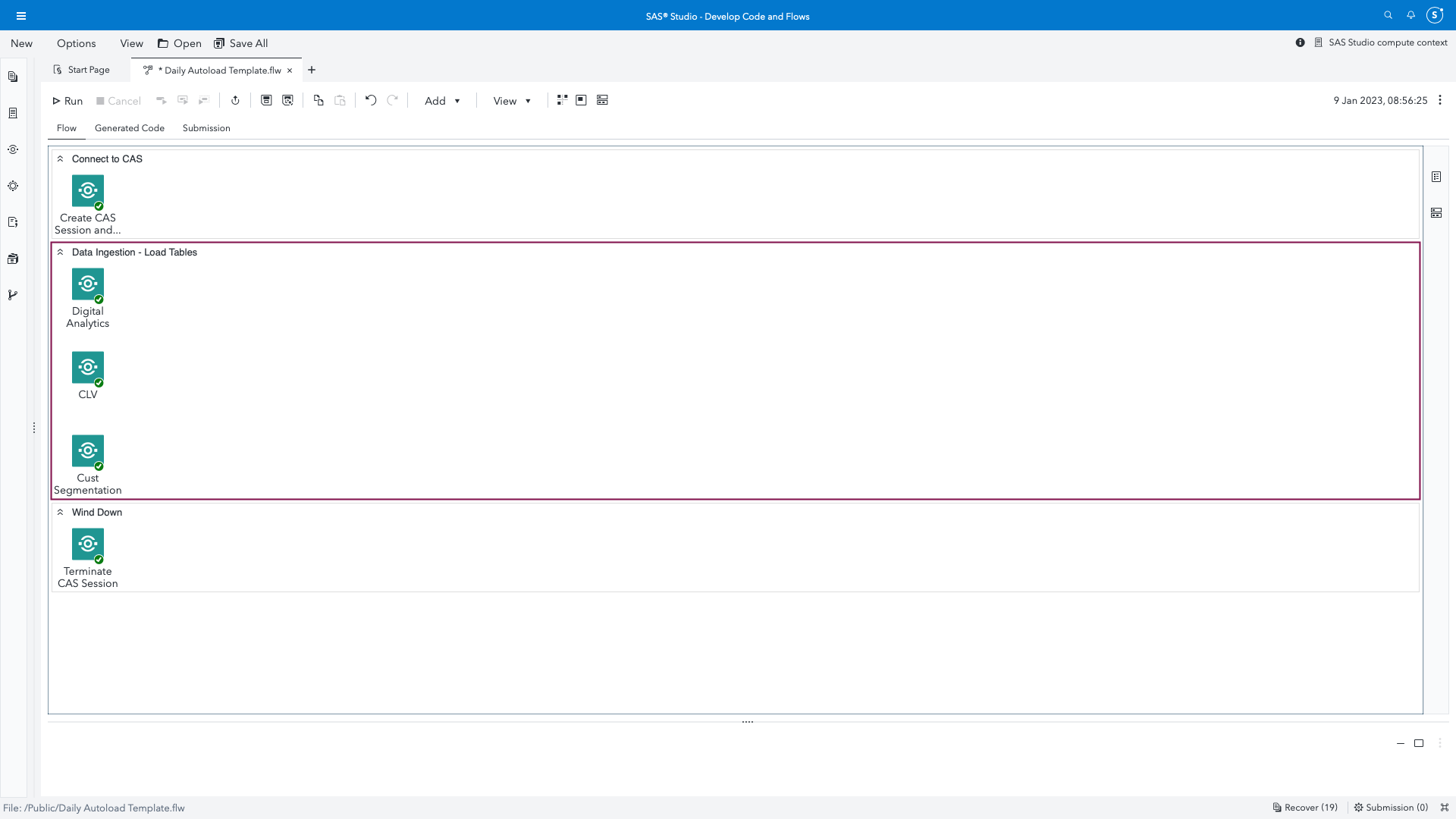Select the Terminate CAS Session node

pos(88,544)
